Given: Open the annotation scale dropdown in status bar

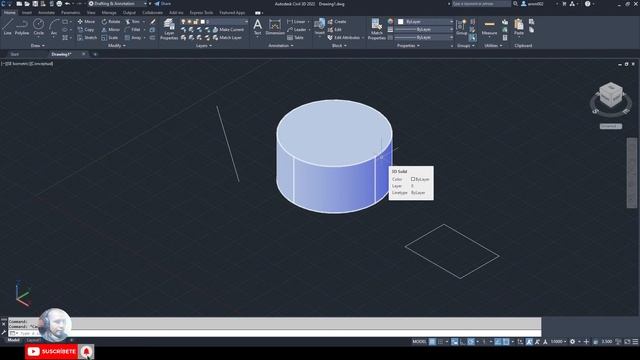Looking at the screenshot, I should (558, 342).
